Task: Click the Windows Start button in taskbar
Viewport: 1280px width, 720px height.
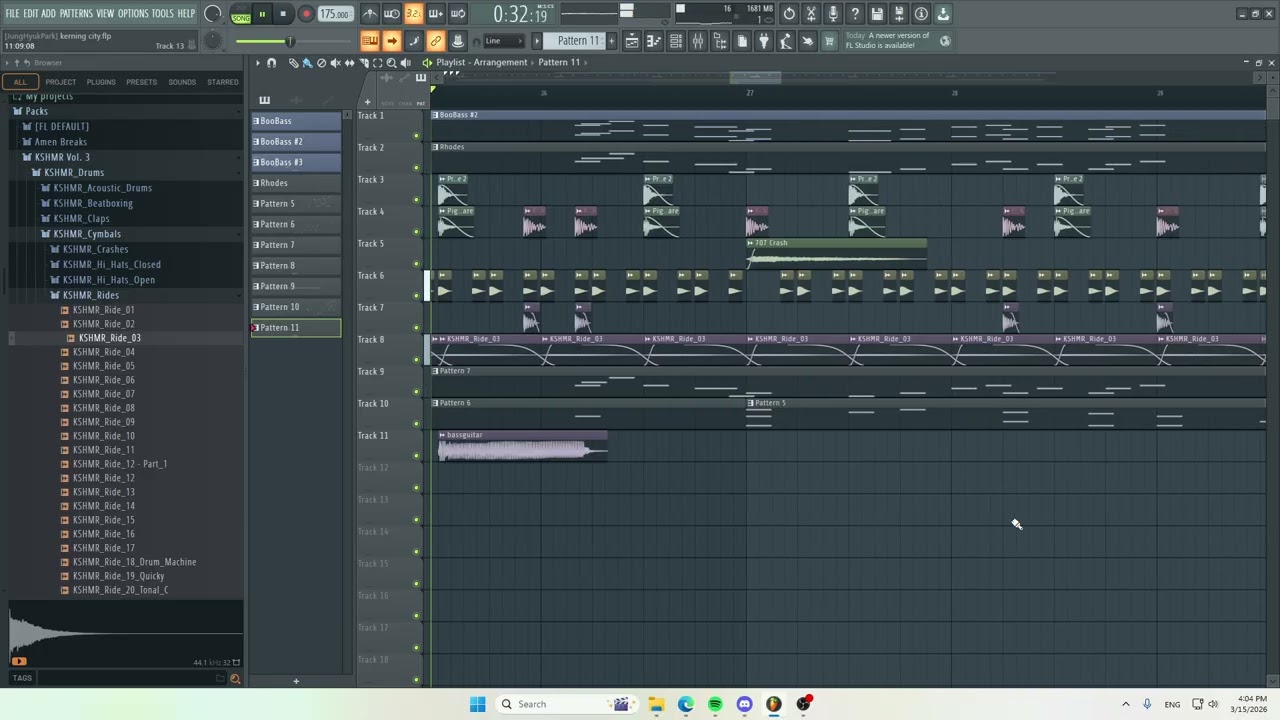Action: point(477,704)
